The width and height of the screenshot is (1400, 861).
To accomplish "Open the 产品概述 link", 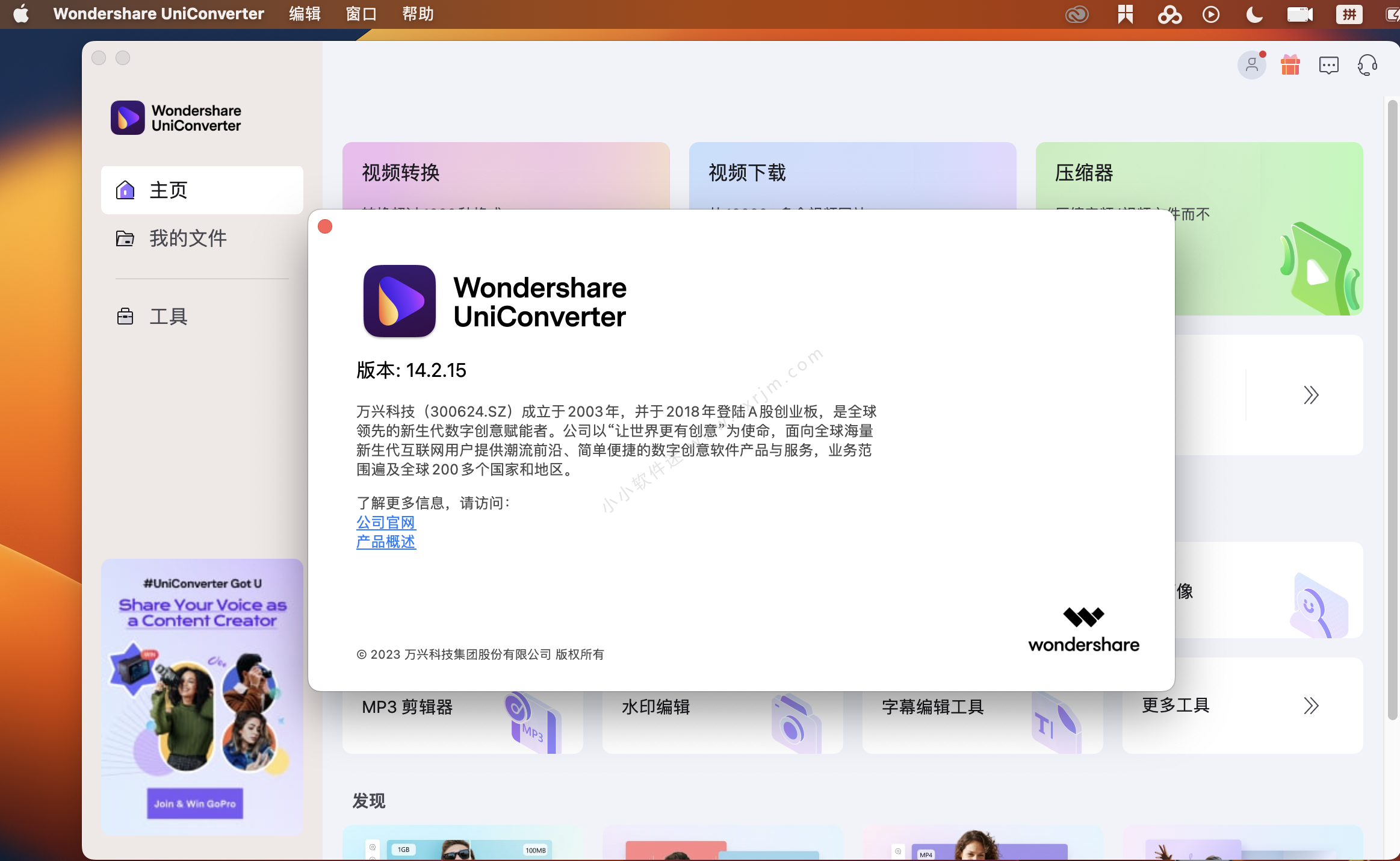I will click(x=386, y=541).
